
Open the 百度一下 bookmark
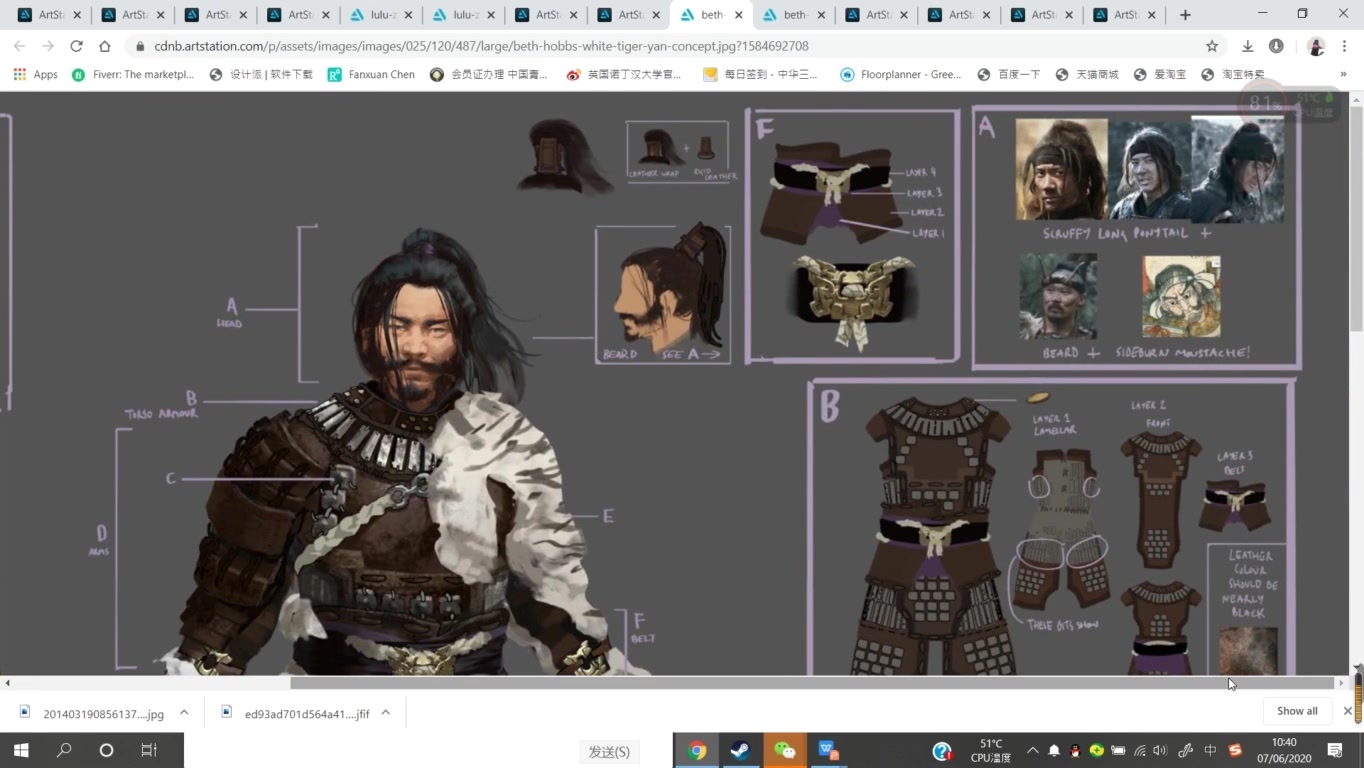pyautogui.click(x=1009, y=74)
